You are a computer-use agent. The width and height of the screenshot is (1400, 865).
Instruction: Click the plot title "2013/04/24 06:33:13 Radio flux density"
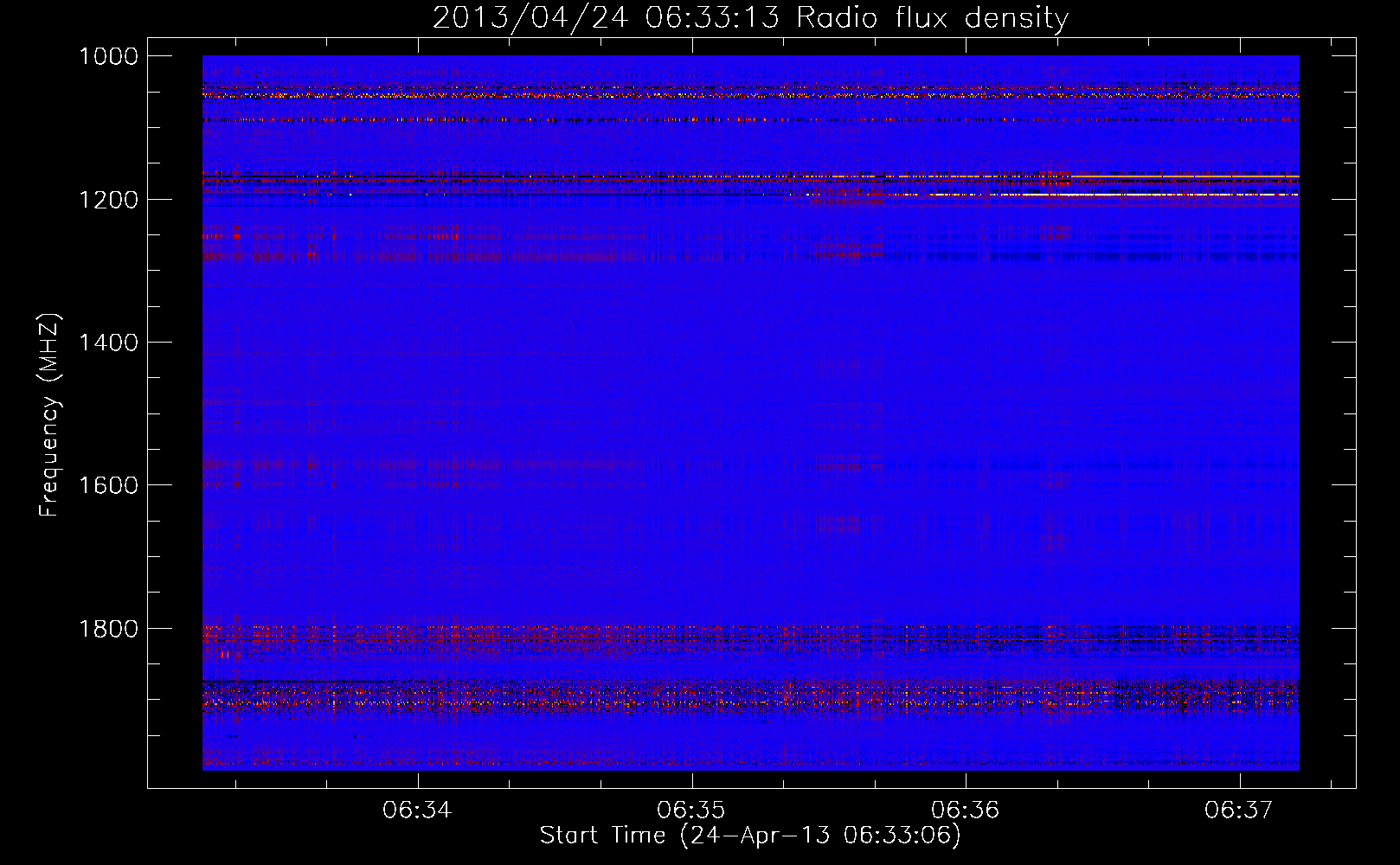(x=750, y=18)
